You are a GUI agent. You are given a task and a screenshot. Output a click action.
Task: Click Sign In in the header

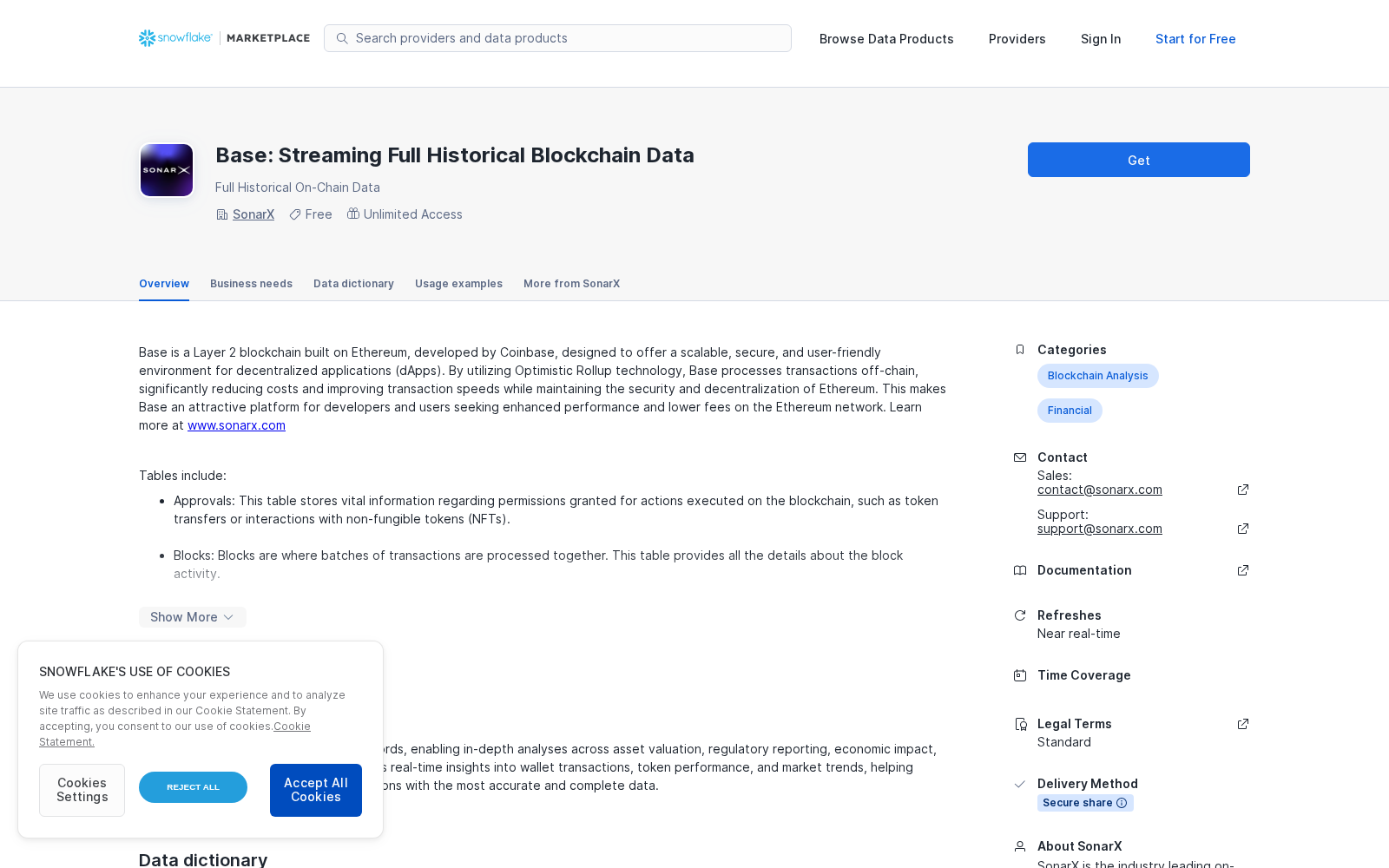(1101, 39)
